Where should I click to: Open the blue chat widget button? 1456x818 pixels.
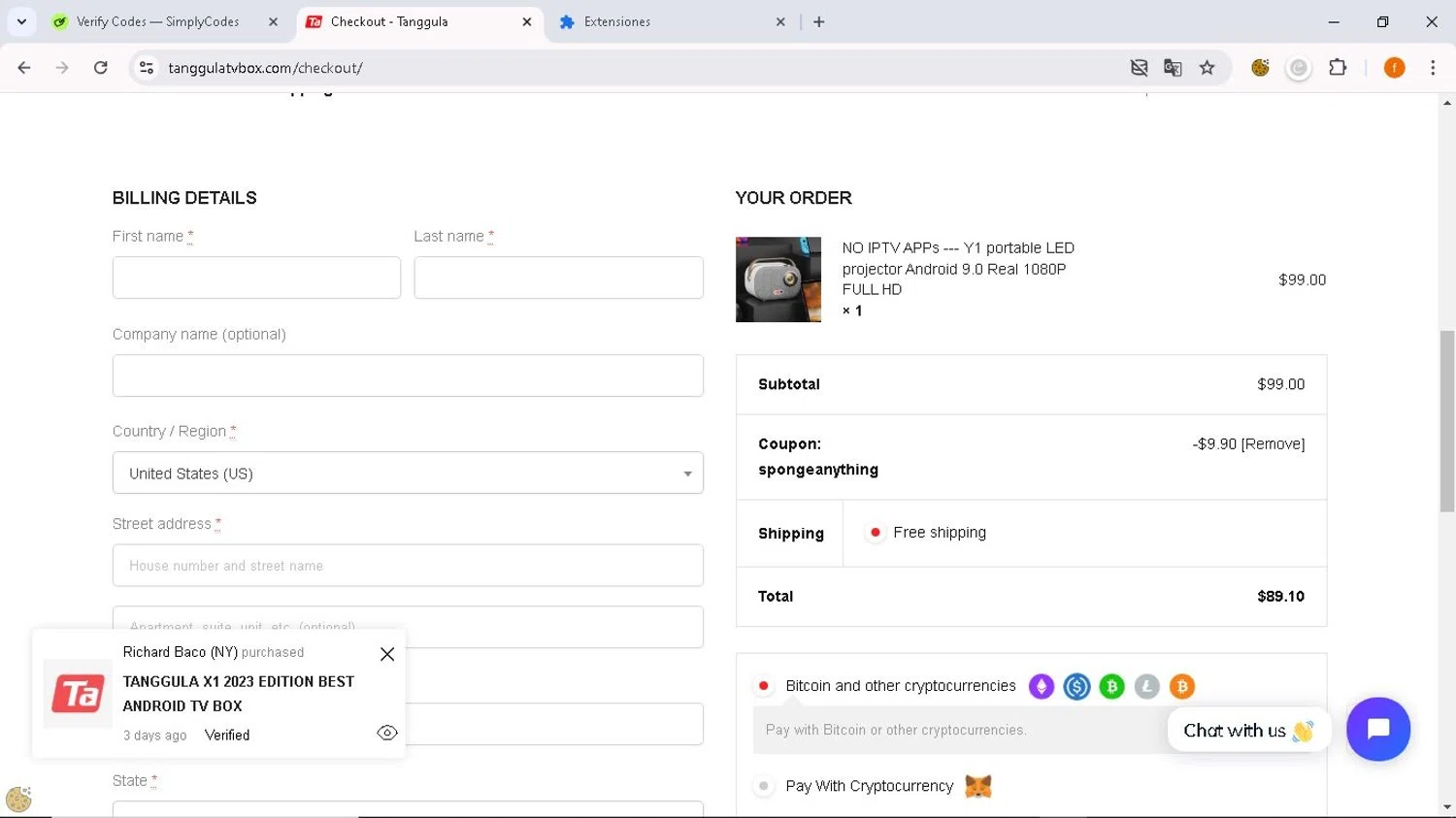coord(1378,729)
